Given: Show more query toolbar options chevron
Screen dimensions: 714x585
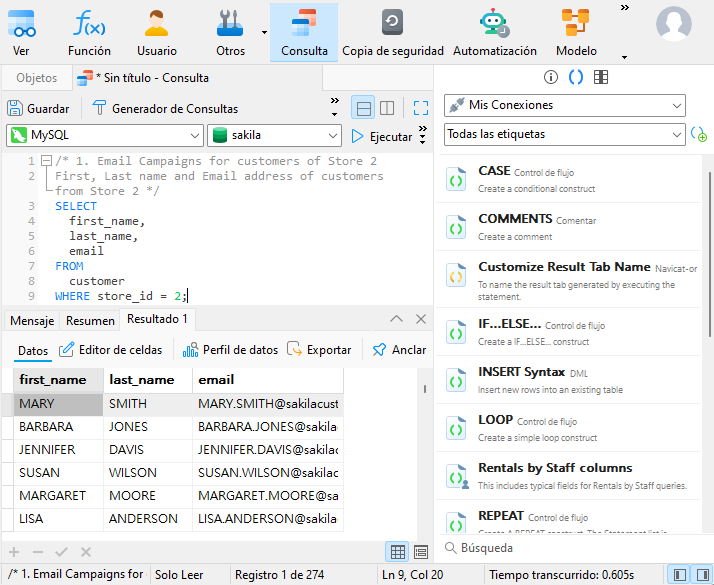Looking at the screenshot, I should point(335,101).
